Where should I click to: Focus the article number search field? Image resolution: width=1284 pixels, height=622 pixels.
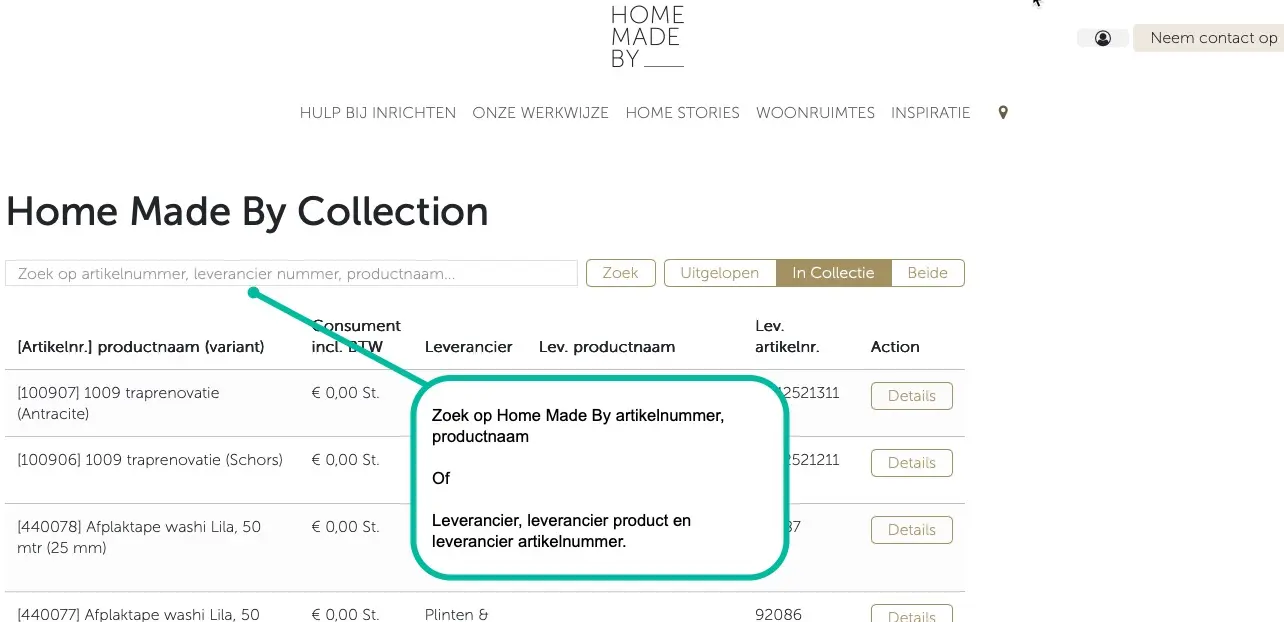coord(291,273)
